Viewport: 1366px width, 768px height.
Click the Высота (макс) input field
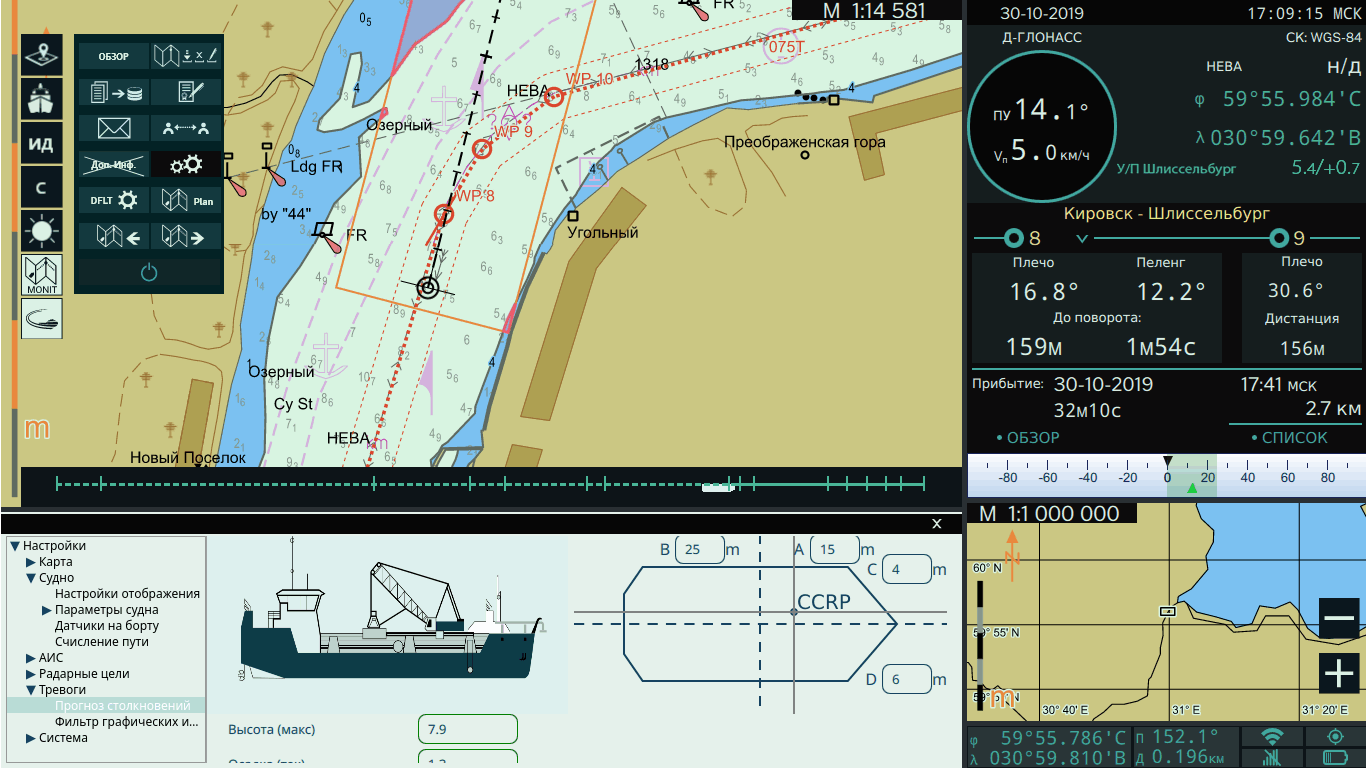(x=467, y=729)
